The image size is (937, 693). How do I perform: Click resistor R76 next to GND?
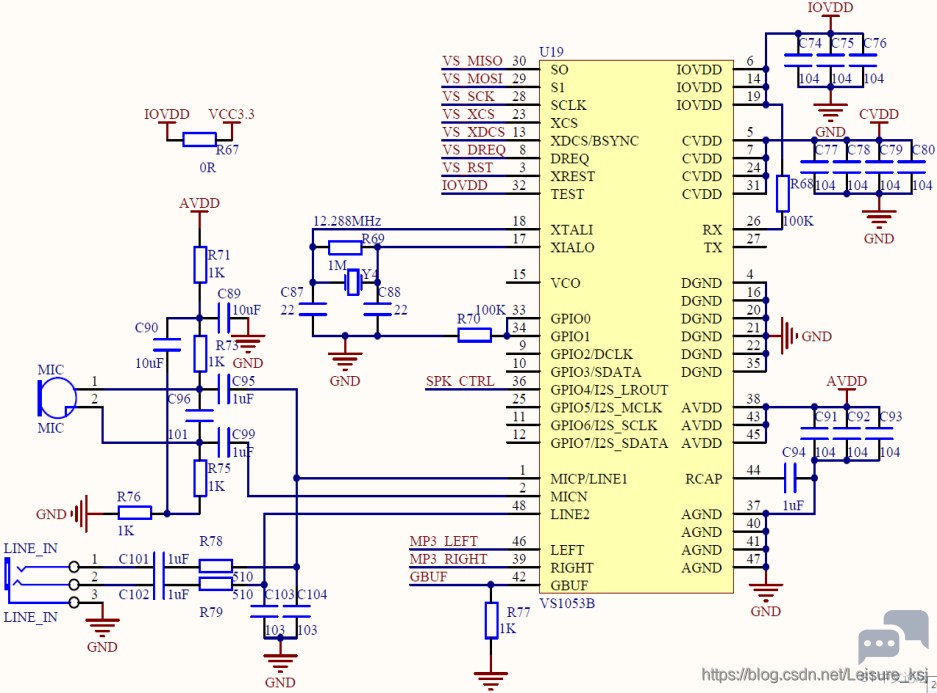[134, 513]
